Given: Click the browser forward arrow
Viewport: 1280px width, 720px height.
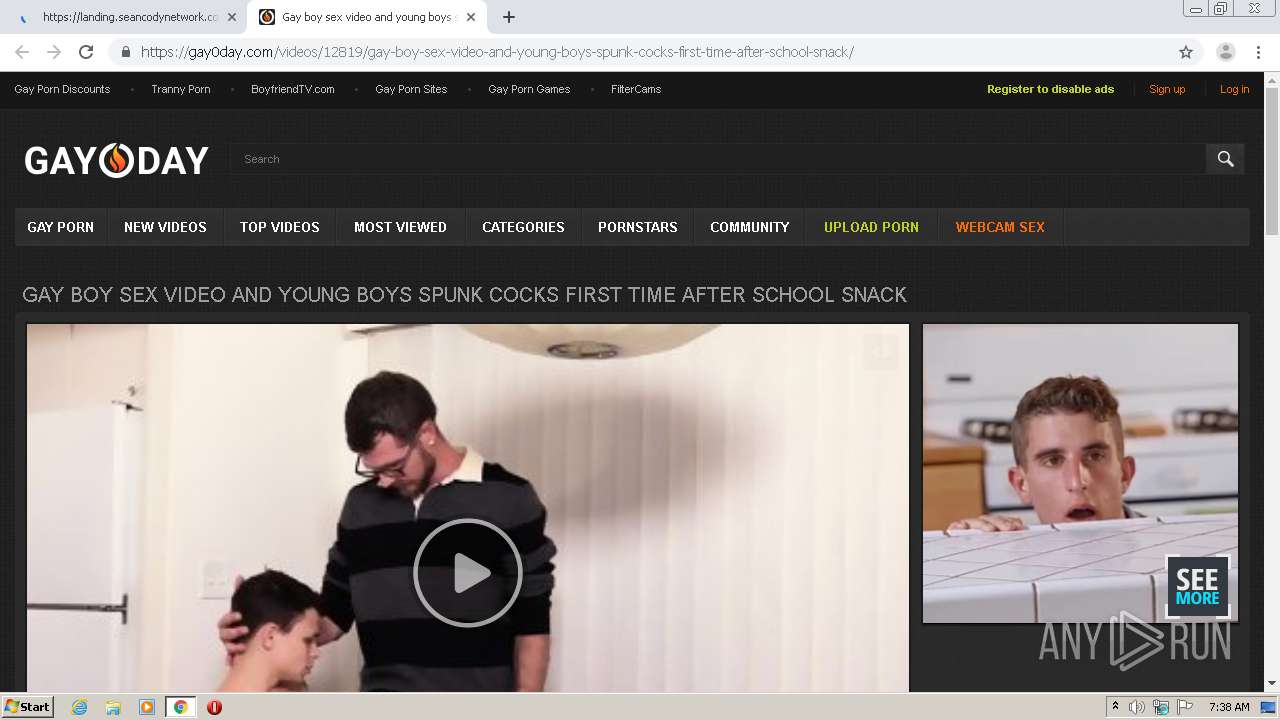Looking at the screenshot, I should point(54,52).
